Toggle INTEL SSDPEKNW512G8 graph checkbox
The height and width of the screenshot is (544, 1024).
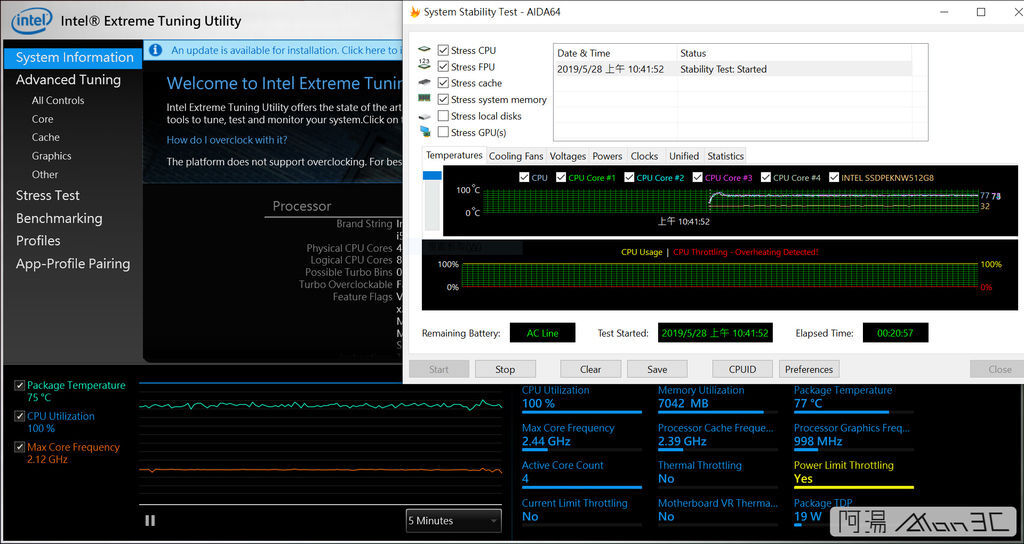[834, 177]
